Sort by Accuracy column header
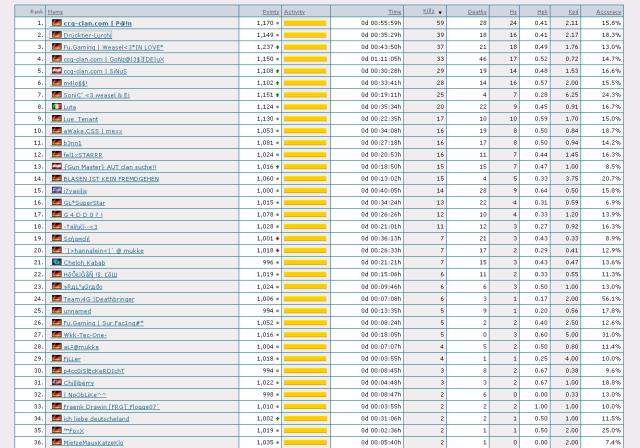640x448 pixels. [x=608, y=11]
